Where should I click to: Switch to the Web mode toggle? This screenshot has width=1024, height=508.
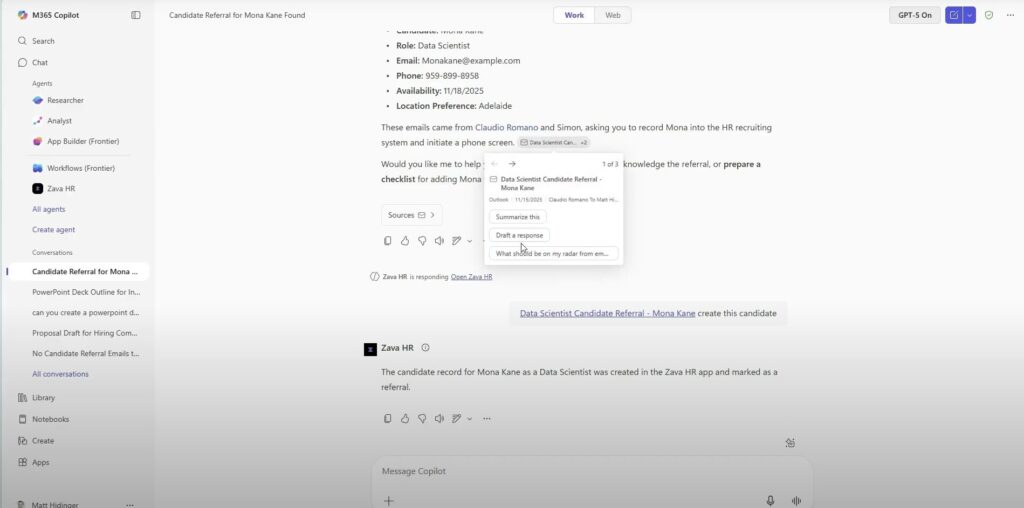tap(613, 15)
